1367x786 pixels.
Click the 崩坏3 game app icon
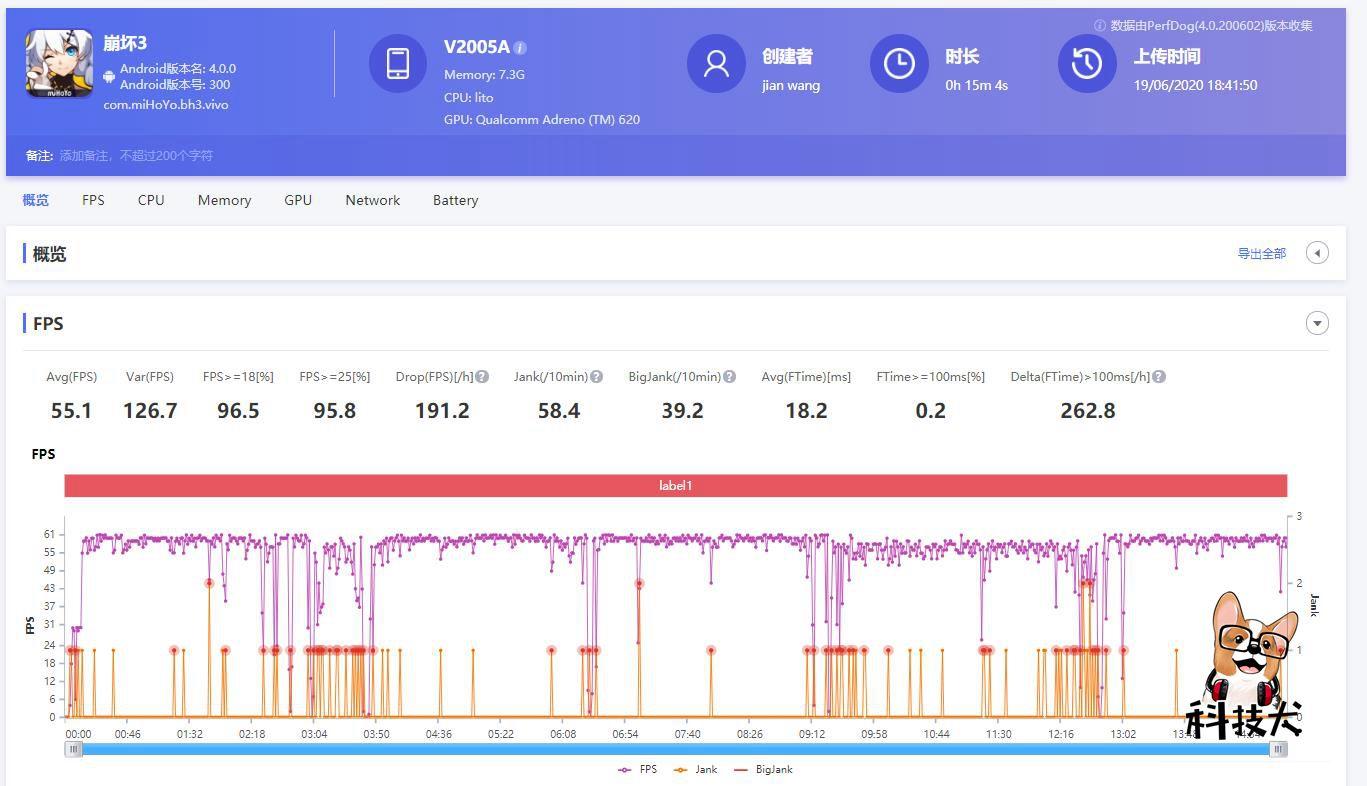(59, 63)
